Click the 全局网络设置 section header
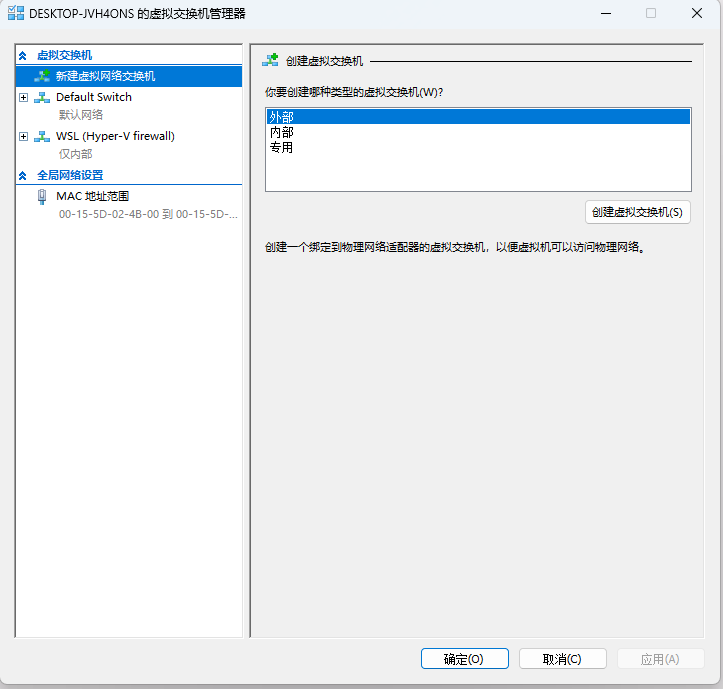Image resolution: width=723 pixels, height=689 pixels. (70, 175)
